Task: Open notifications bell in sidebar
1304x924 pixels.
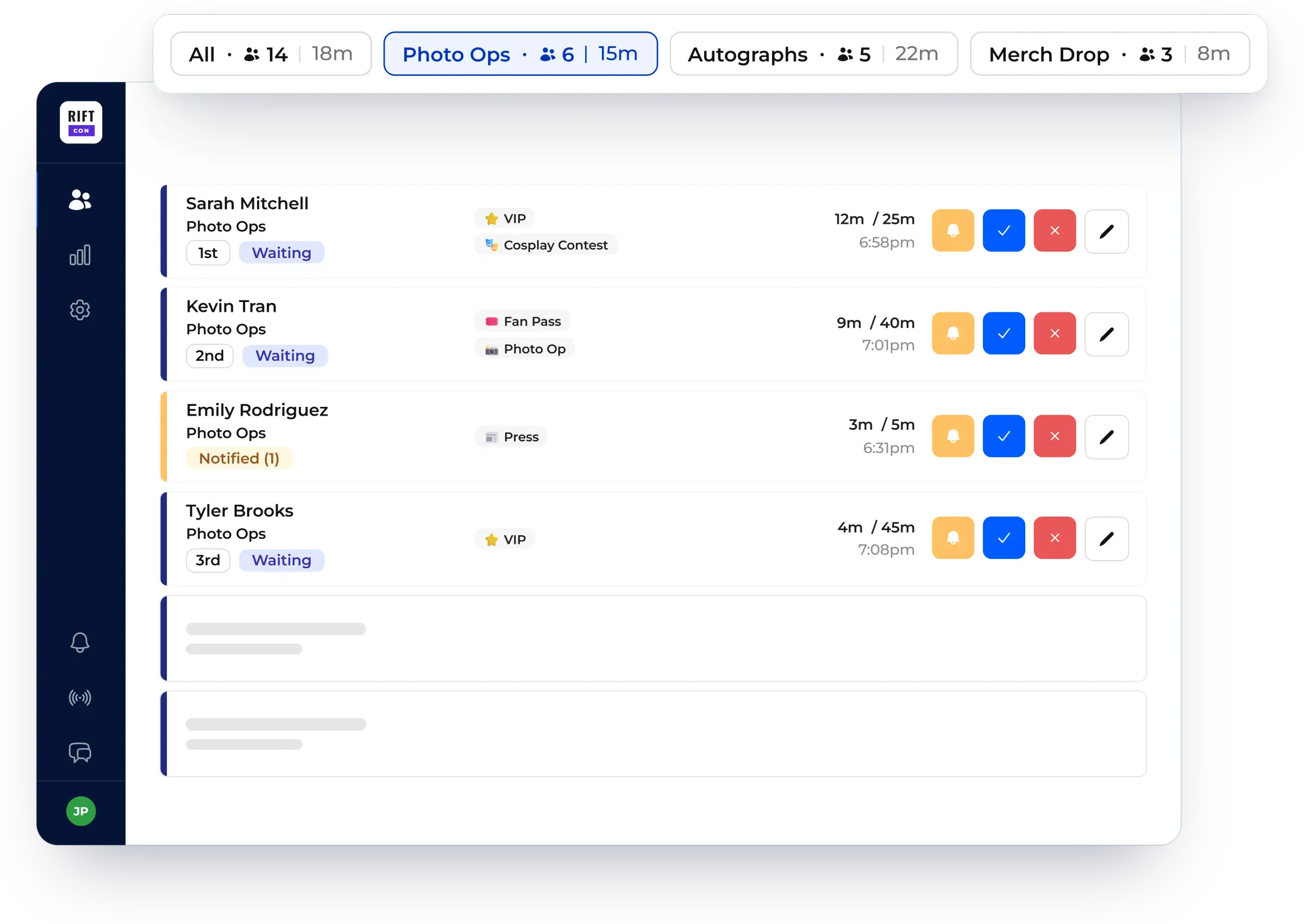Action: click(80, 643)
